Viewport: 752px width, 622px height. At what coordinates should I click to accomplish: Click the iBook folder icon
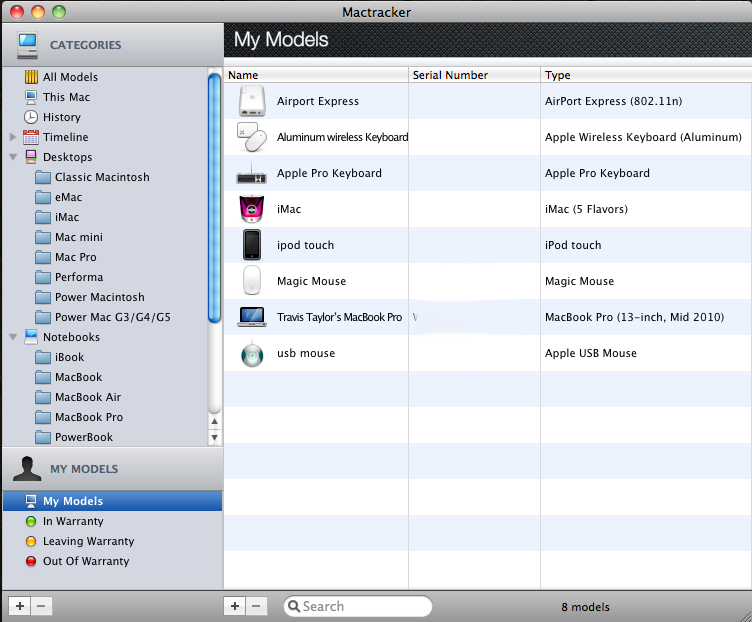43,357
